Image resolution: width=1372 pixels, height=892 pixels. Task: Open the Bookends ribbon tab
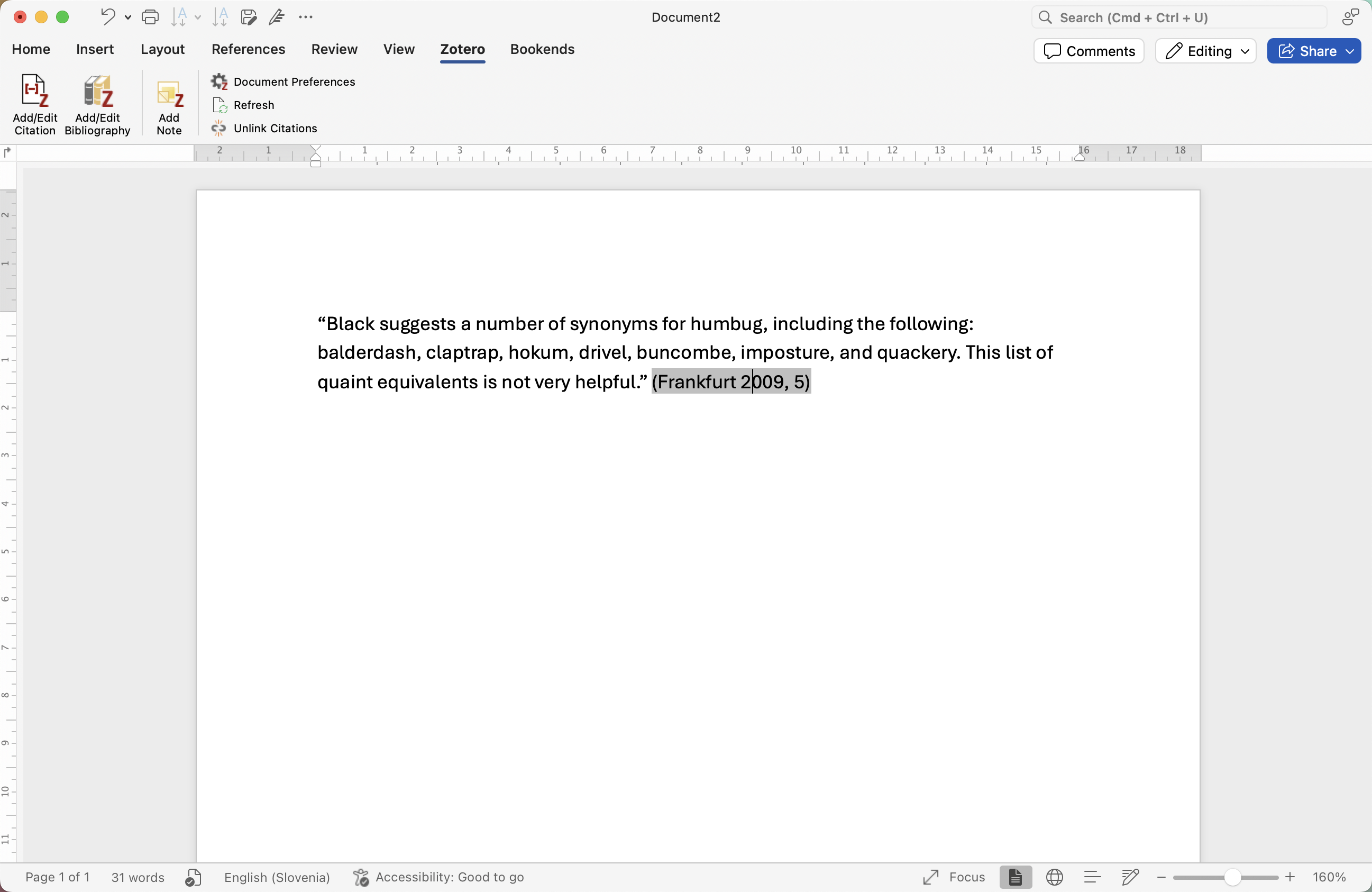pyautogui.click(x=542, y=49)
